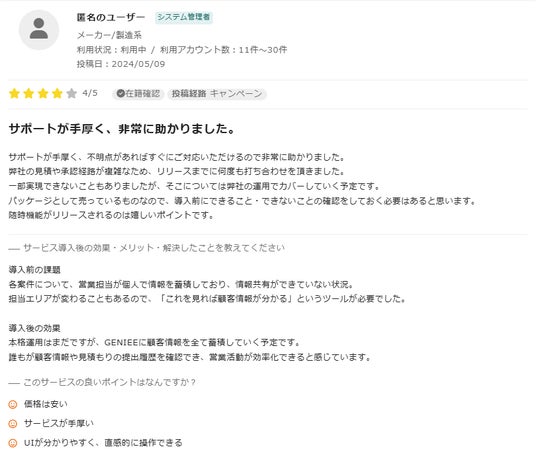536x454 pixels.
Task: Click the 投稿日 2024/05/09 date line
Action: coord(121,64)
